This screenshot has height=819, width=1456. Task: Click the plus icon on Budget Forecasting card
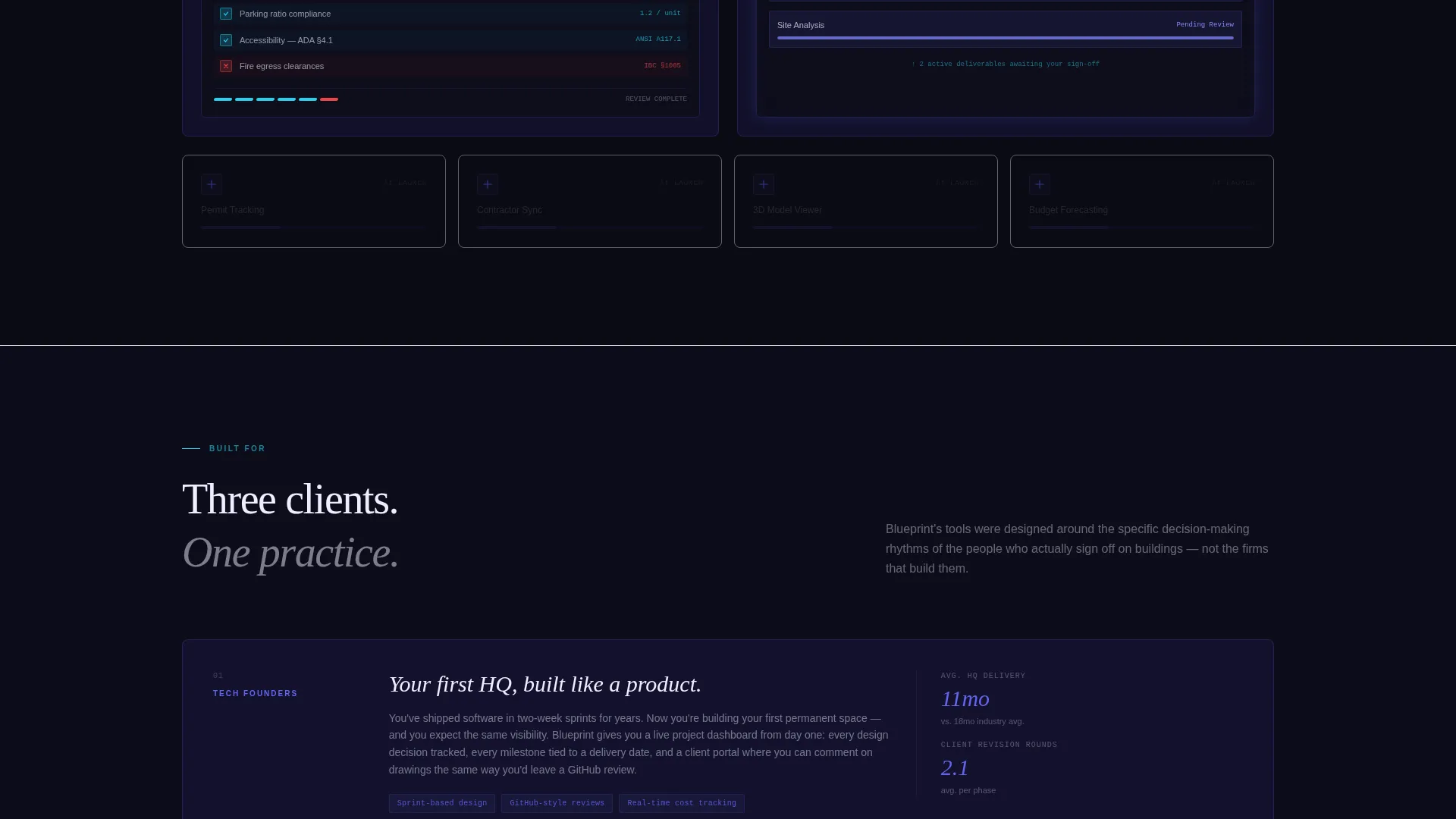[x=1040, y=184]
